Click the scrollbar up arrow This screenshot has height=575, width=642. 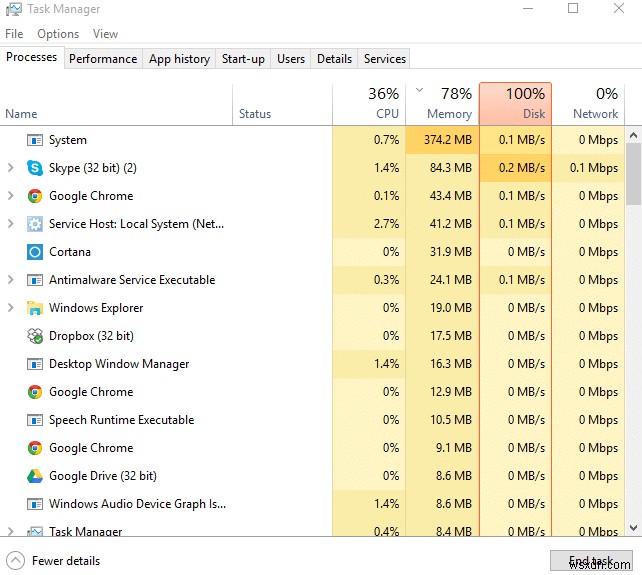[x=633, y=135]
